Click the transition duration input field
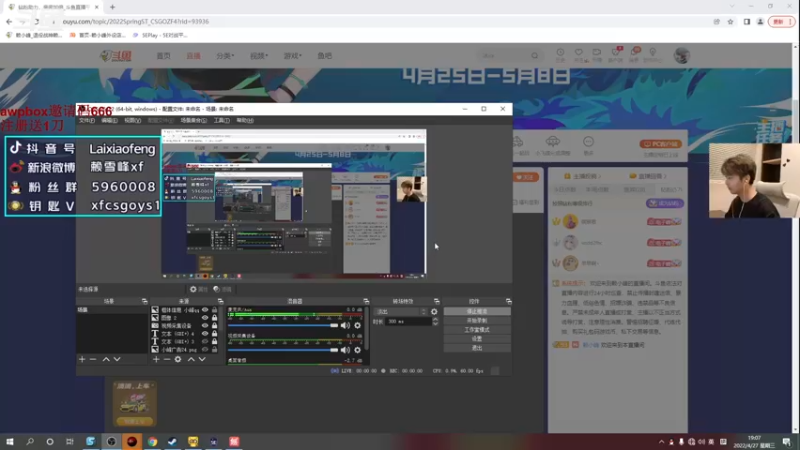The width and height of the screenshot is (800, 450). pos(408,321)
